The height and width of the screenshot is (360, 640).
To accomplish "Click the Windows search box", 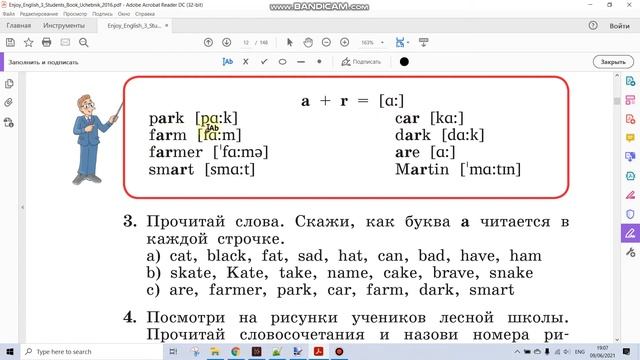I will [x=92, y=351].
